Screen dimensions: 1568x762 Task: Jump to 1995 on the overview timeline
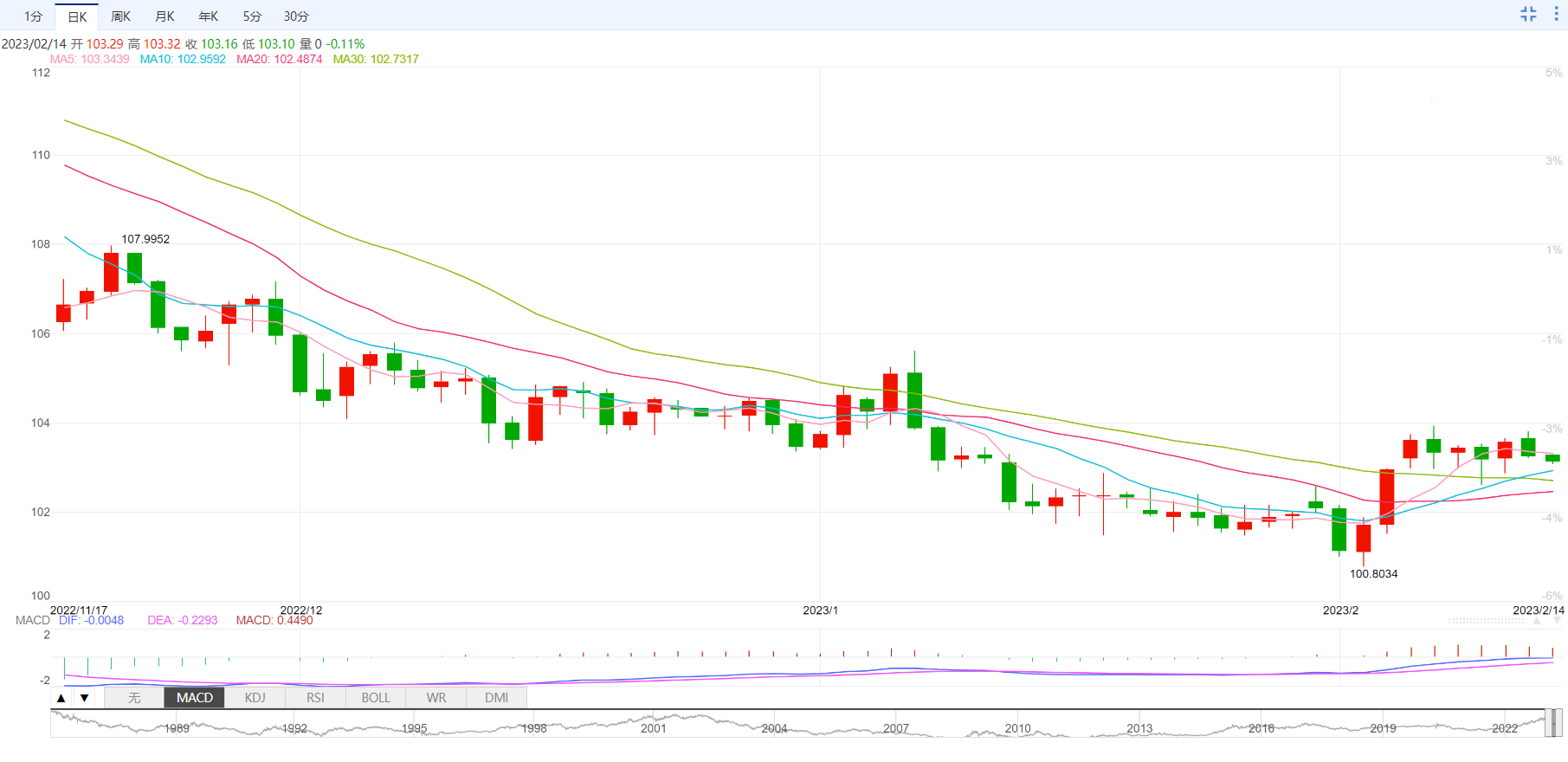415,728
